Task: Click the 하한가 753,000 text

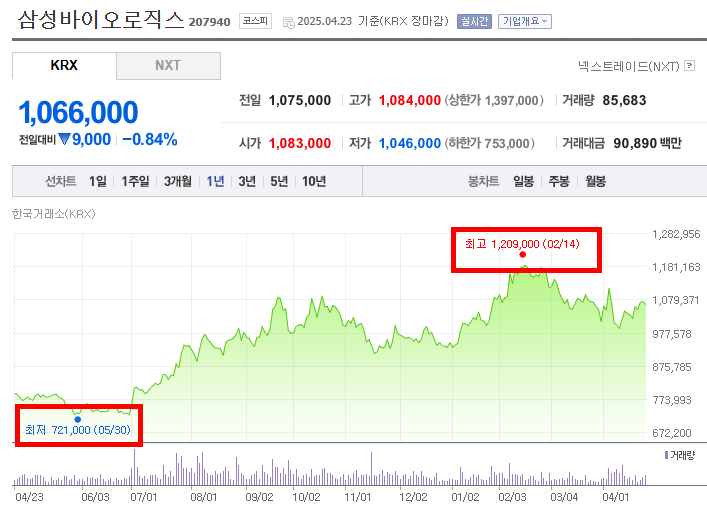Action: coord(490,143)
